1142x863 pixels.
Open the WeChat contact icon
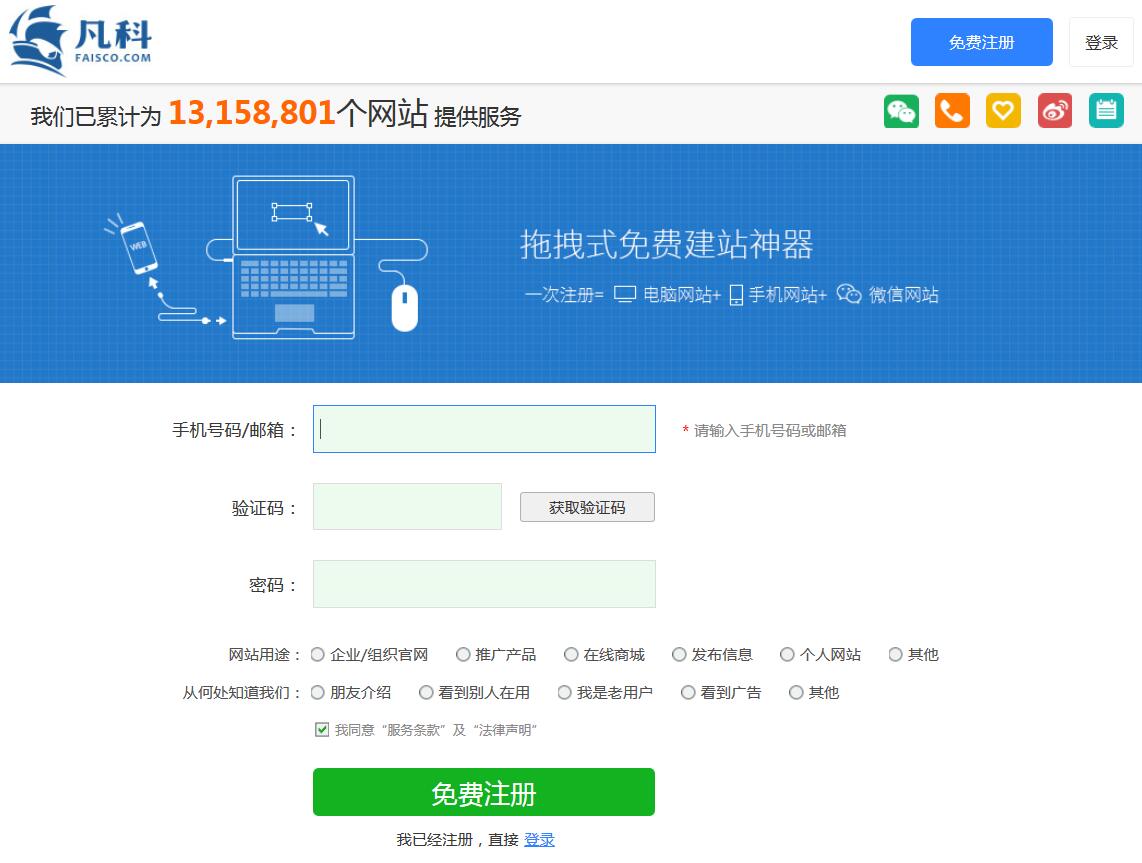pos(901,110)
